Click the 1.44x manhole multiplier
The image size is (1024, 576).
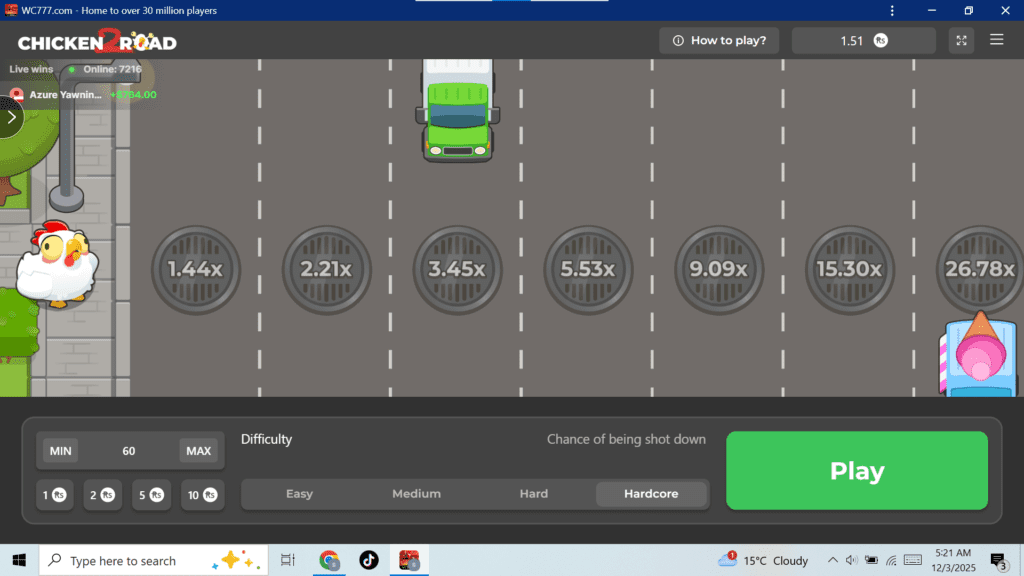[x=195, y=269]
